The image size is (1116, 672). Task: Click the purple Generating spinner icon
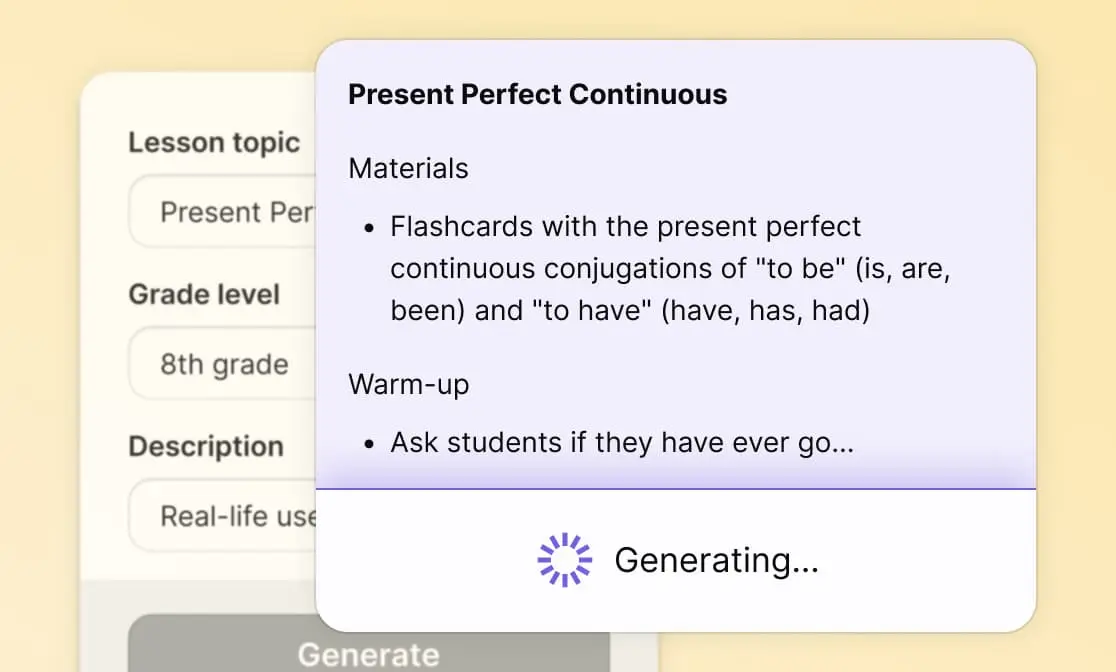pyautogui.click(x=565, y=560)
